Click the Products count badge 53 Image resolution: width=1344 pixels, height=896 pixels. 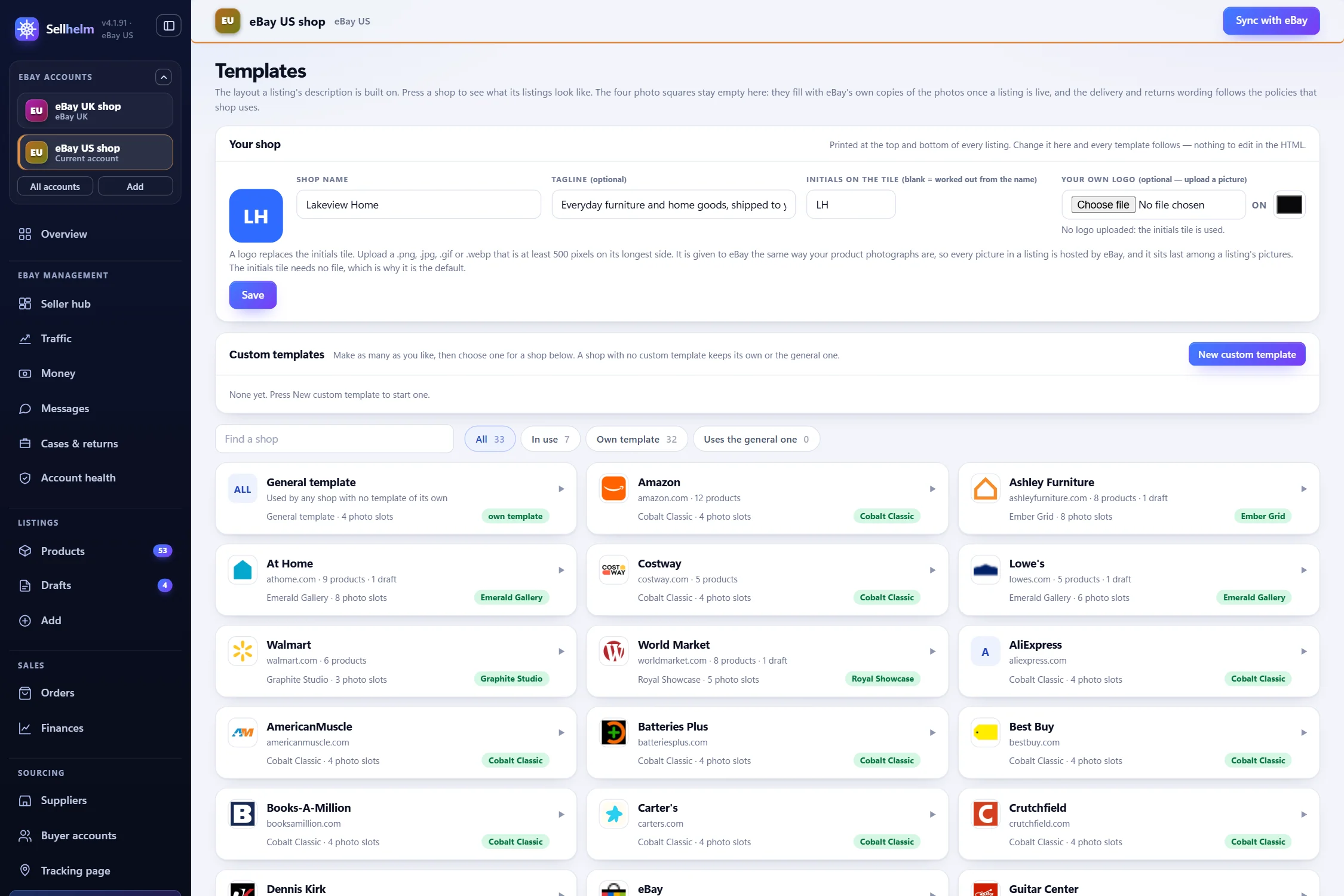tap(162, 551)
